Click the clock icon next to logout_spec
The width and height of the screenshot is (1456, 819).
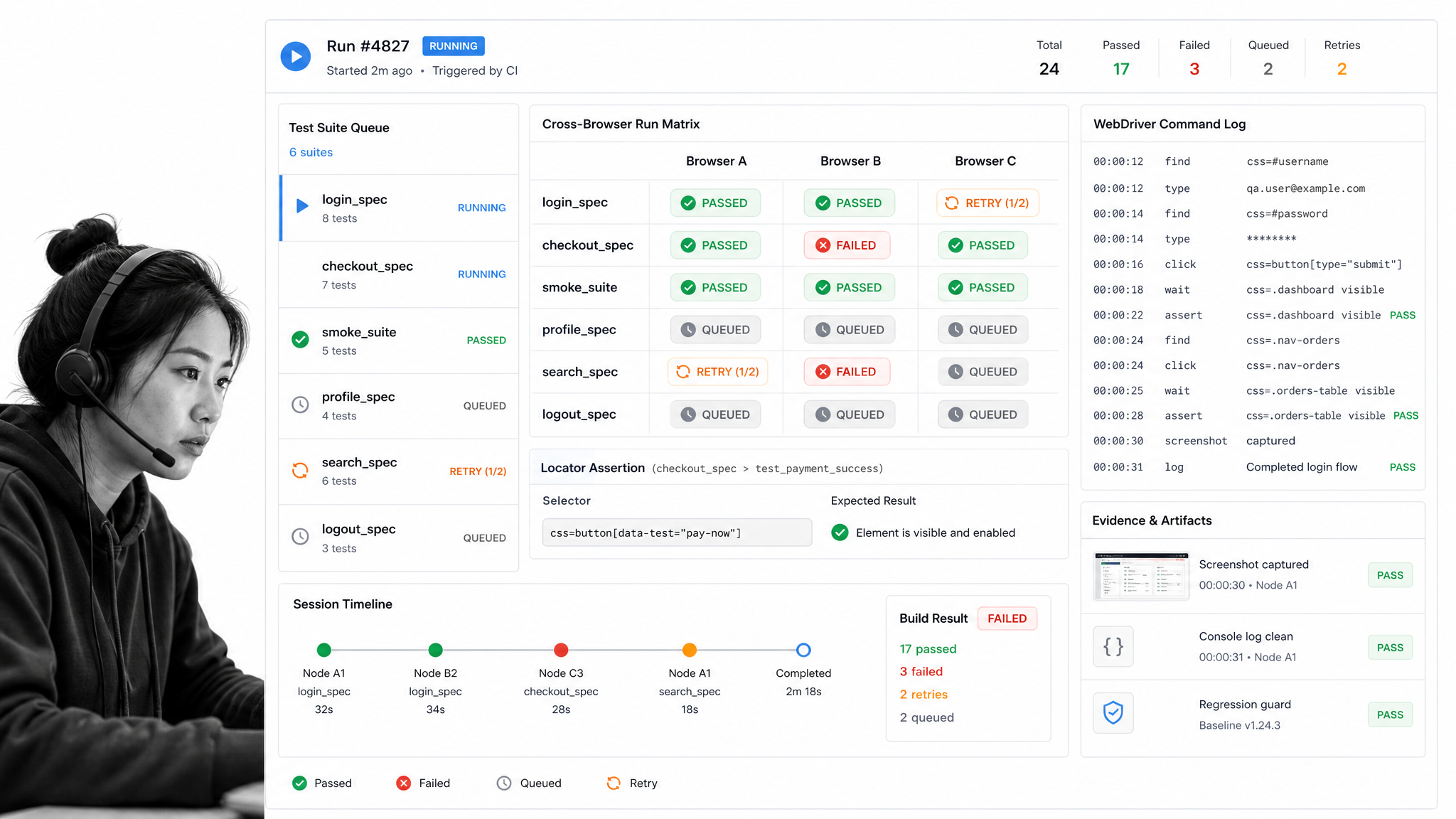tap(301, 537)
